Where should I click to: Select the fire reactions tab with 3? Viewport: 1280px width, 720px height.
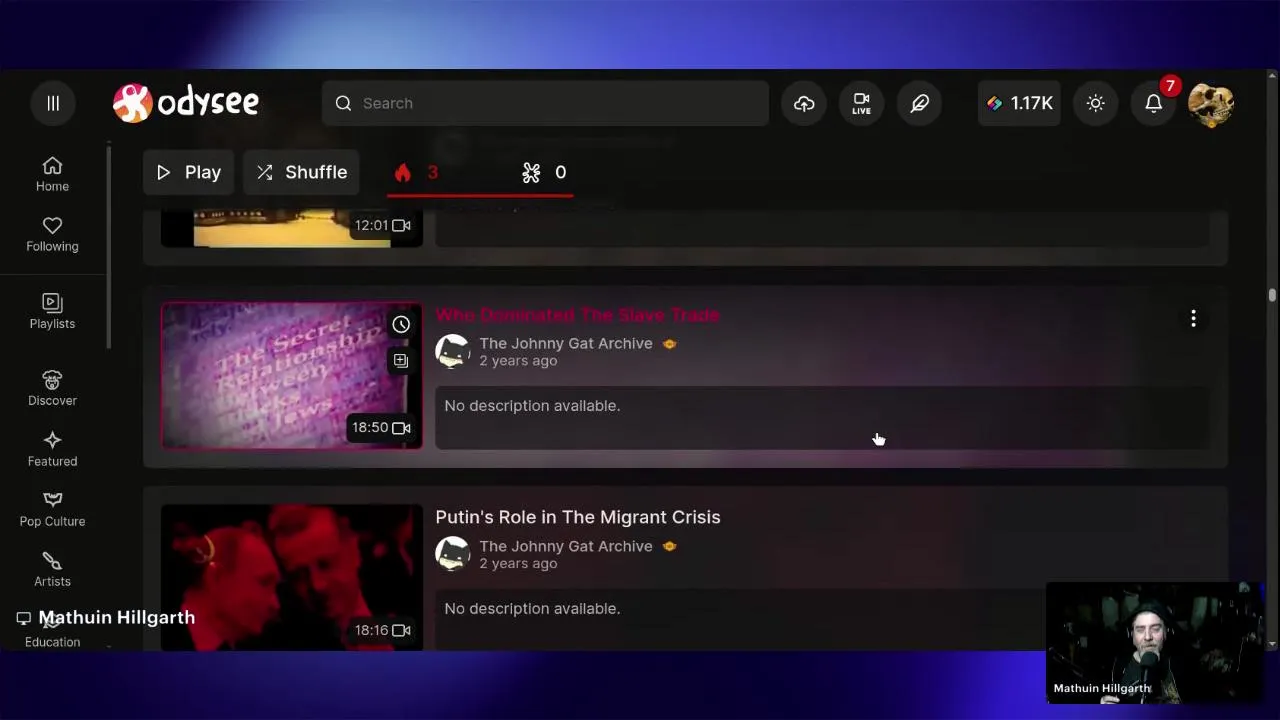point(418,173)
